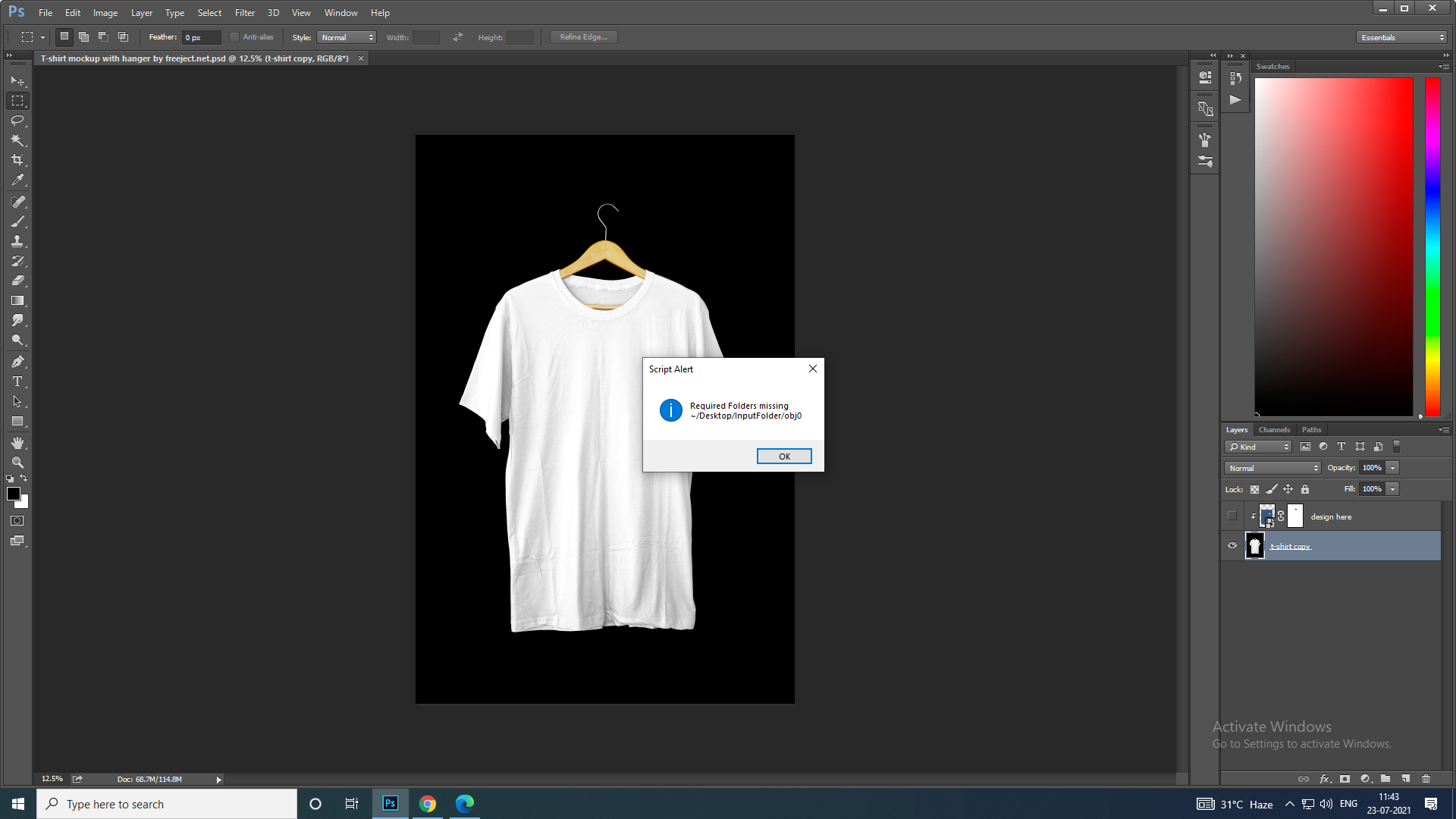Select the Horizontal Type tool
This screenshot has width=1456, height=819.
(17, 381)
